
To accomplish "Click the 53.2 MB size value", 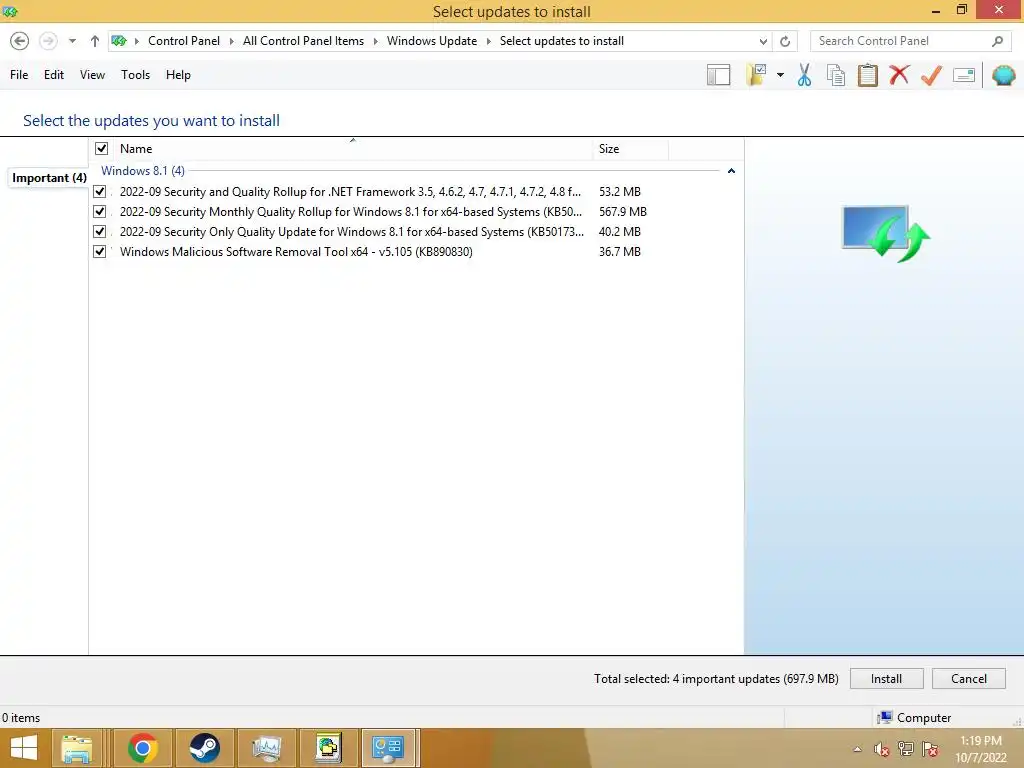I will 620,191.
